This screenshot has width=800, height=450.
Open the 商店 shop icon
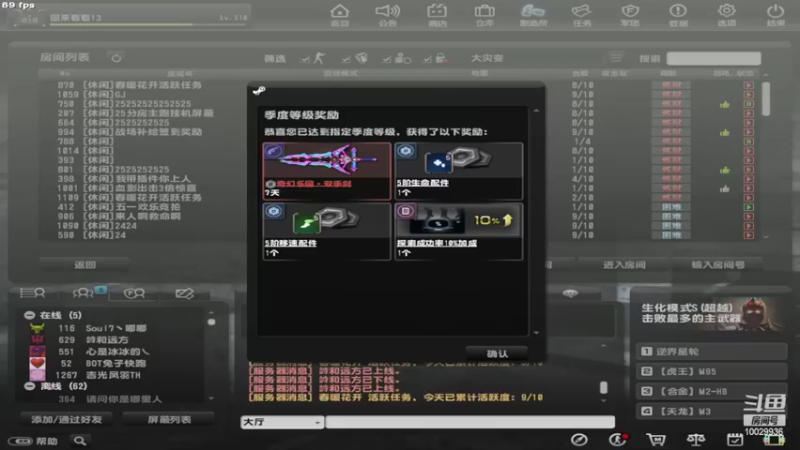pos(437,15)
